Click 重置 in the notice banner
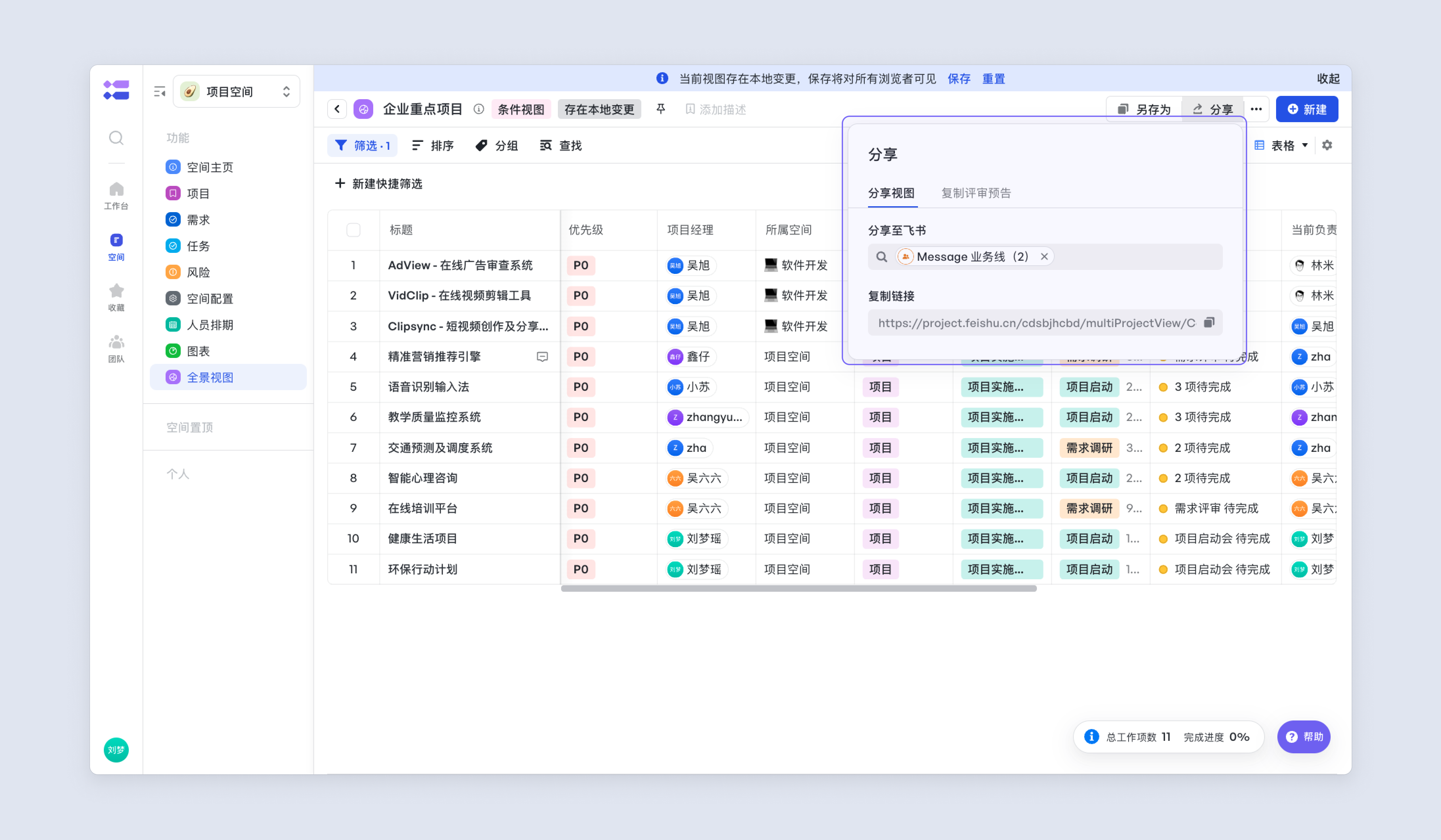This screenshot has width=1441, height=840. click(x=994, y=79)
